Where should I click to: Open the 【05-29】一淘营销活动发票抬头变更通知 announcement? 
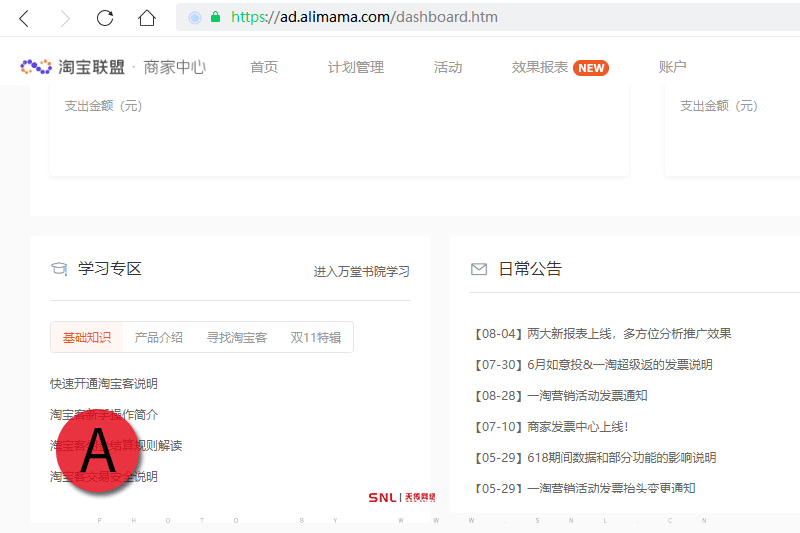coord(583,488)
